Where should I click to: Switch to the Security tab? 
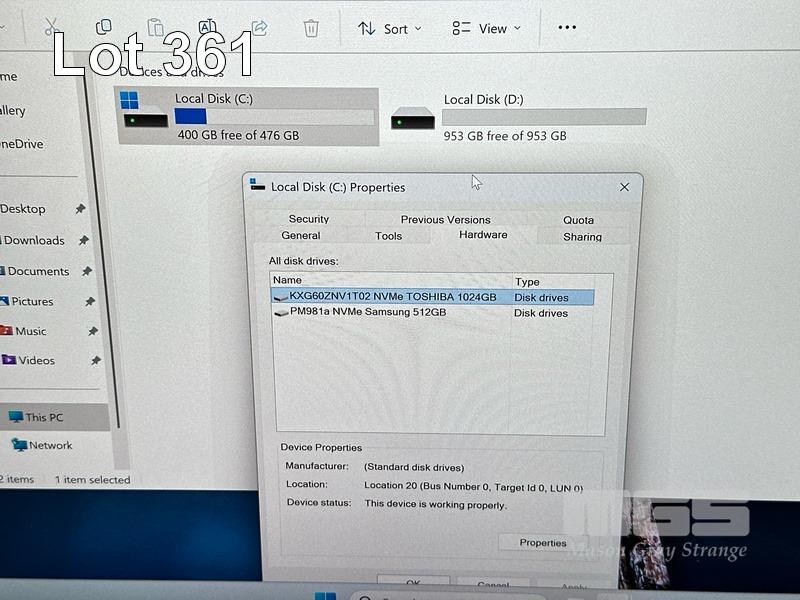pyautogui.click(x=309, y=219)
